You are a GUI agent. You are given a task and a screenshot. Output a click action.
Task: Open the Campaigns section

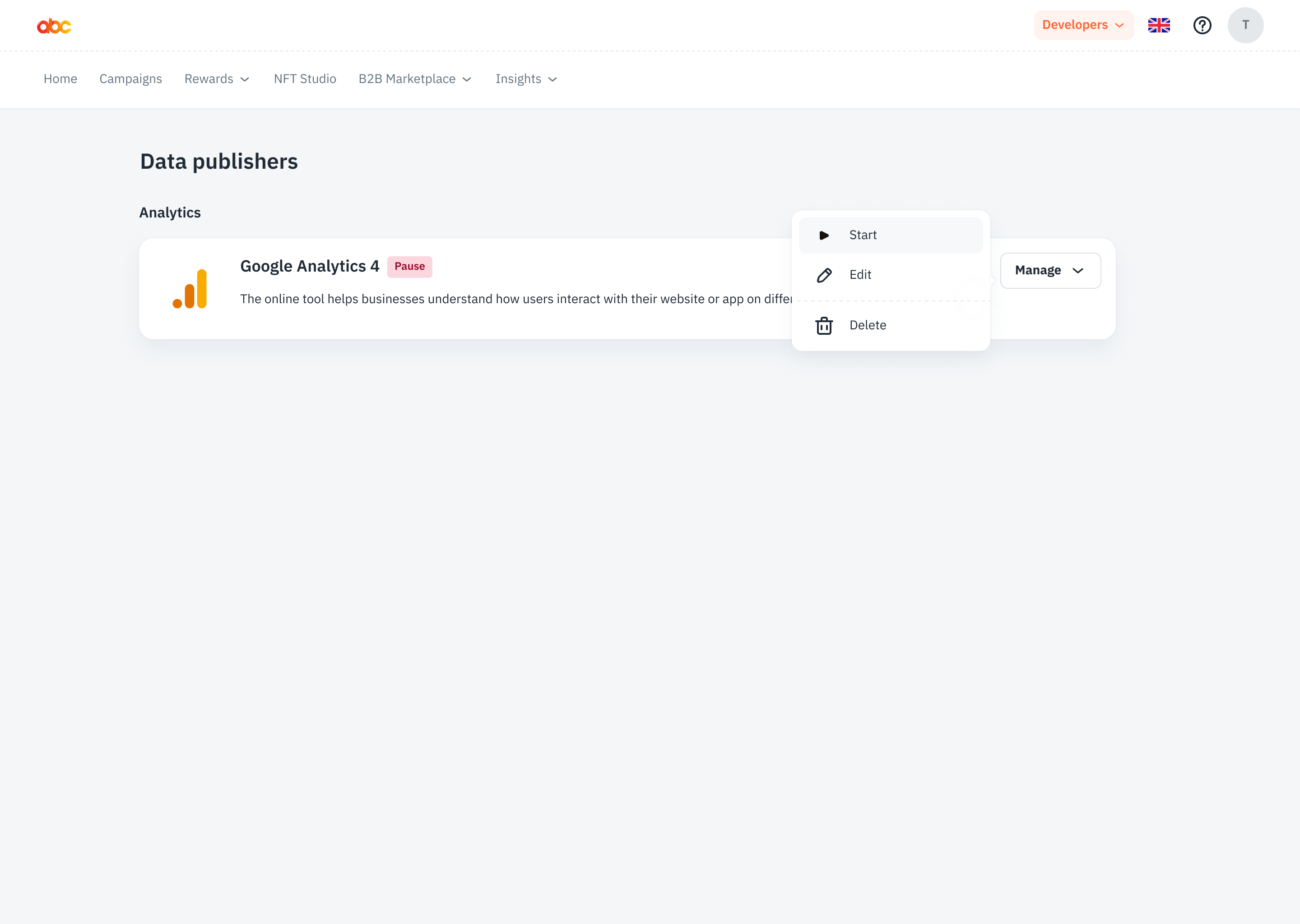130,79
